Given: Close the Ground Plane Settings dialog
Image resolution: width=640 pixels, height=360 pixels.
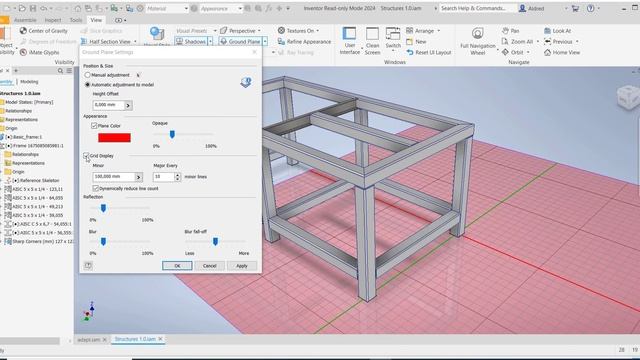Looking at the screenshot, I should pos(255,52).
